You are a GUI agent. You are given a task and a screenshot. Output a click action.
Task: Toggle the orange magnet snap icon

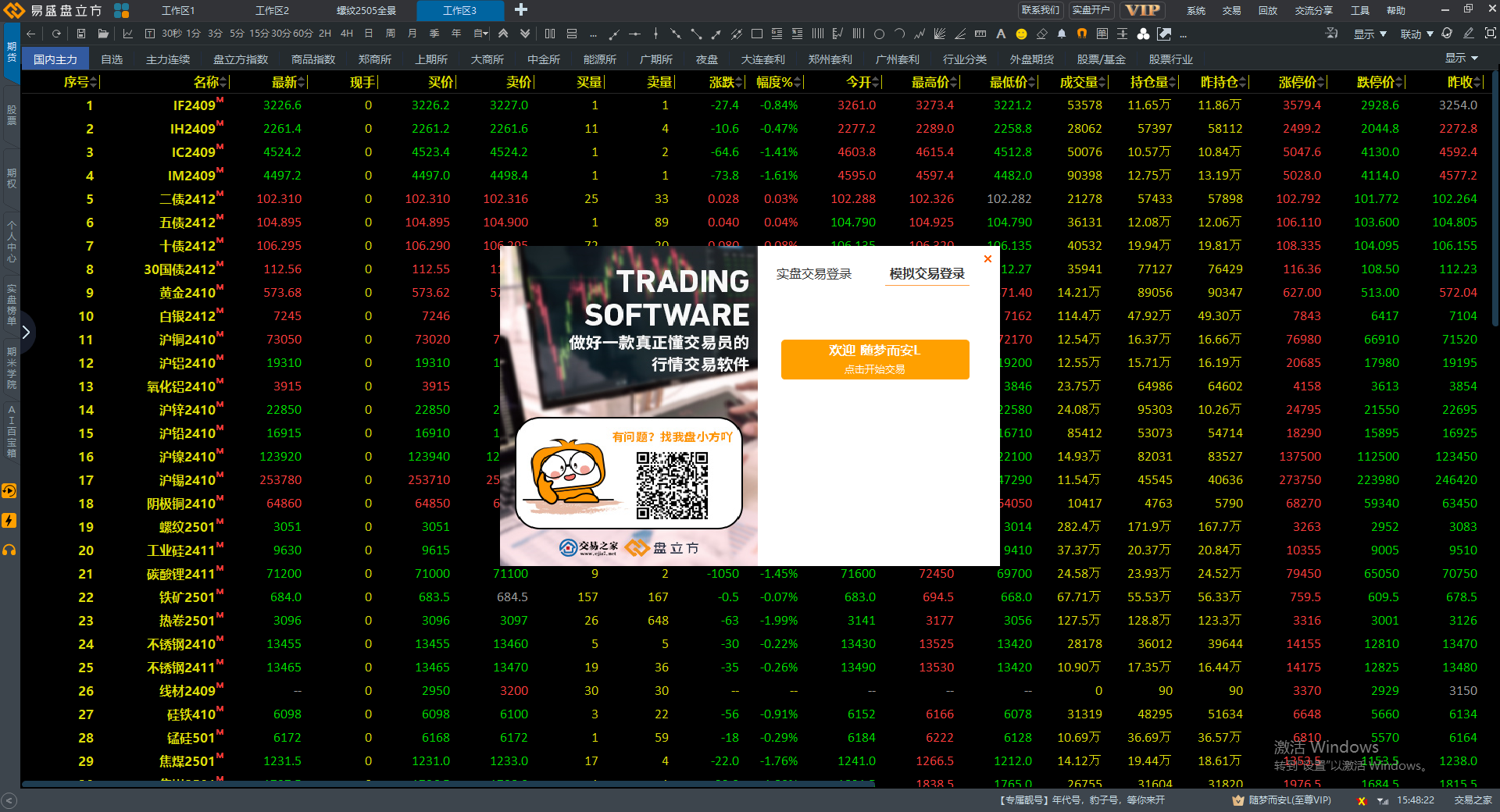click(x=1082, y=34)
